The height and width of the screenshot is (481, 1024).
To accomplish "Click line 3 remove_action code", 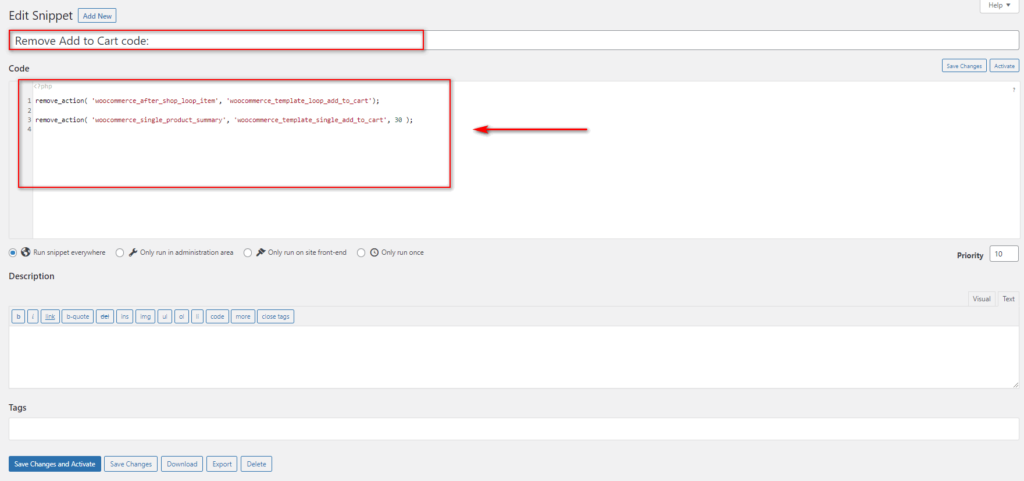I will click(224, 120).
